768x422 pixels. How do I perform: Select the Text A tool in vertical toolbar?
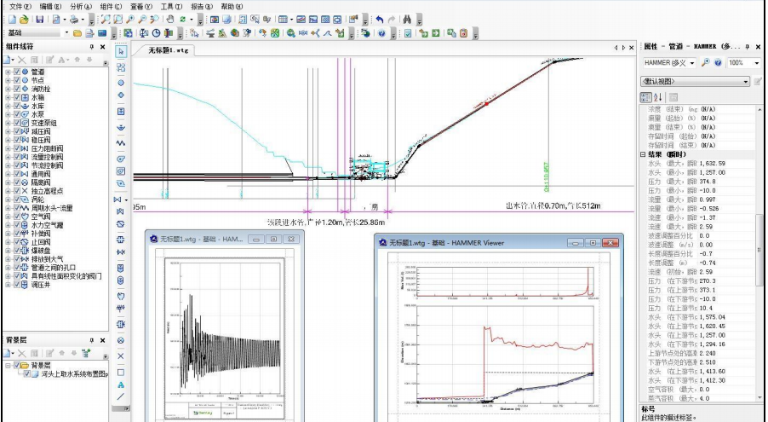pos(121,385)
